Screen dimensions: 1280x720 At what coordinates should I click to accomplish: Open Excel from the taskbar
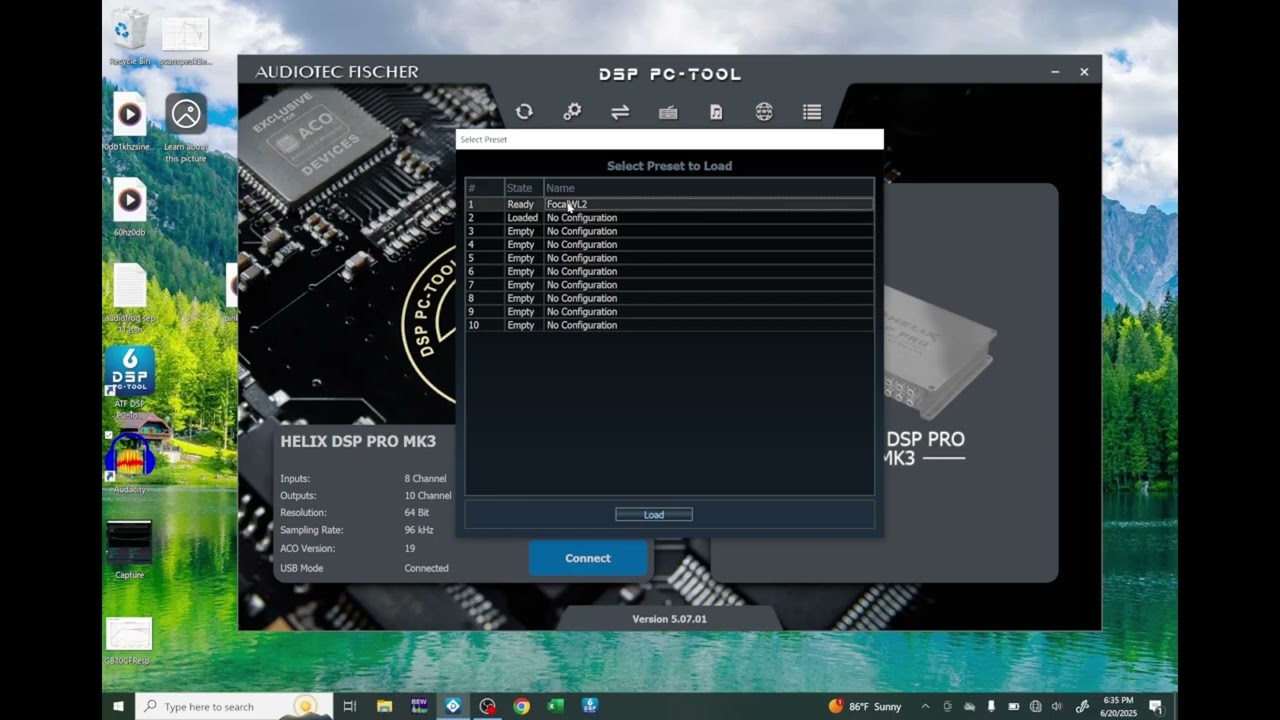pyautogui.click(x=555, y=706)
